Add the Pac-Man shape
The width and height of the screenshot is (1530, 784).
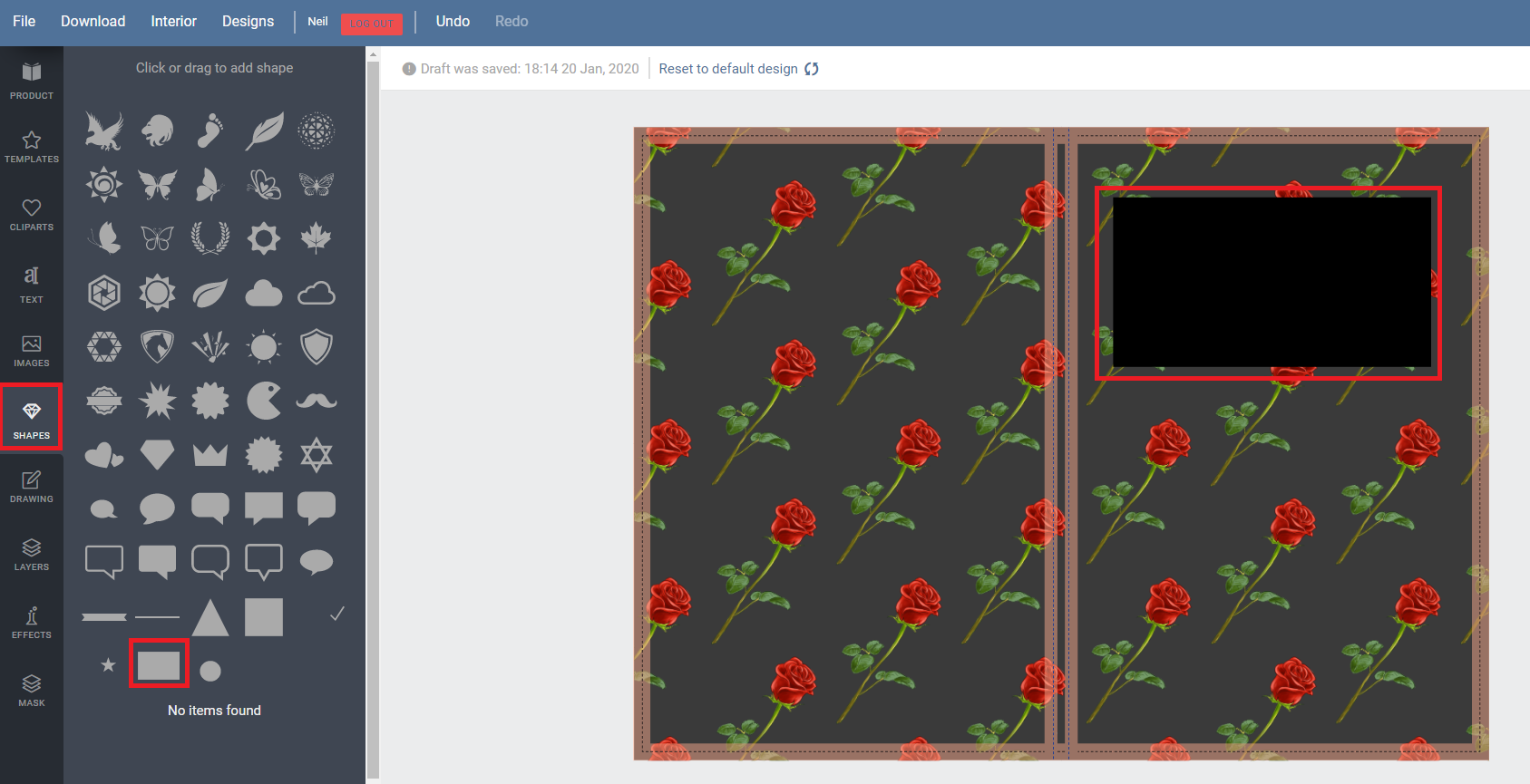point(264,401)
